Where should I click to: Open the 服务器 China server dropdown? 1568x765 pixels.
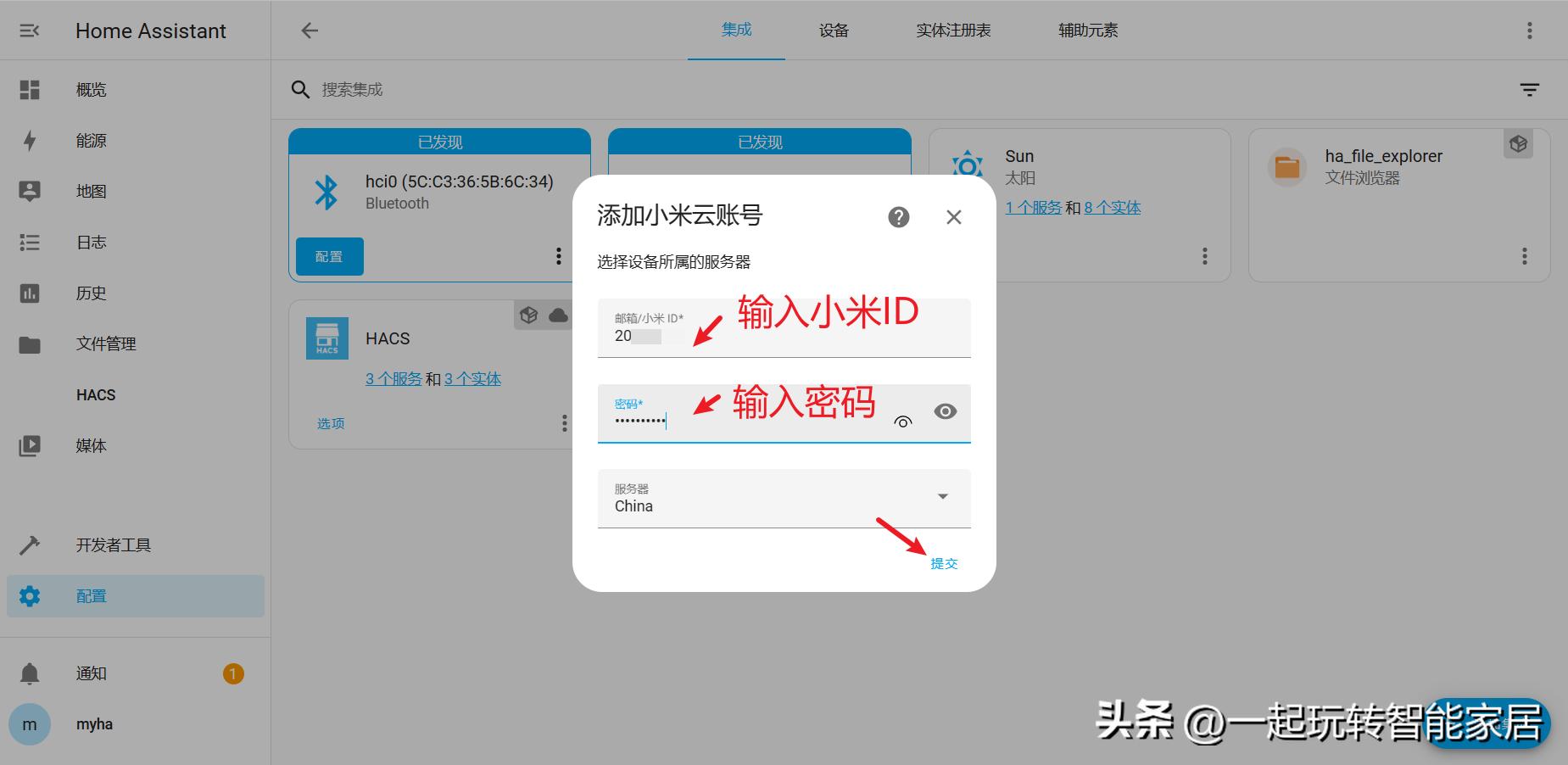click(x=942, y=497)
